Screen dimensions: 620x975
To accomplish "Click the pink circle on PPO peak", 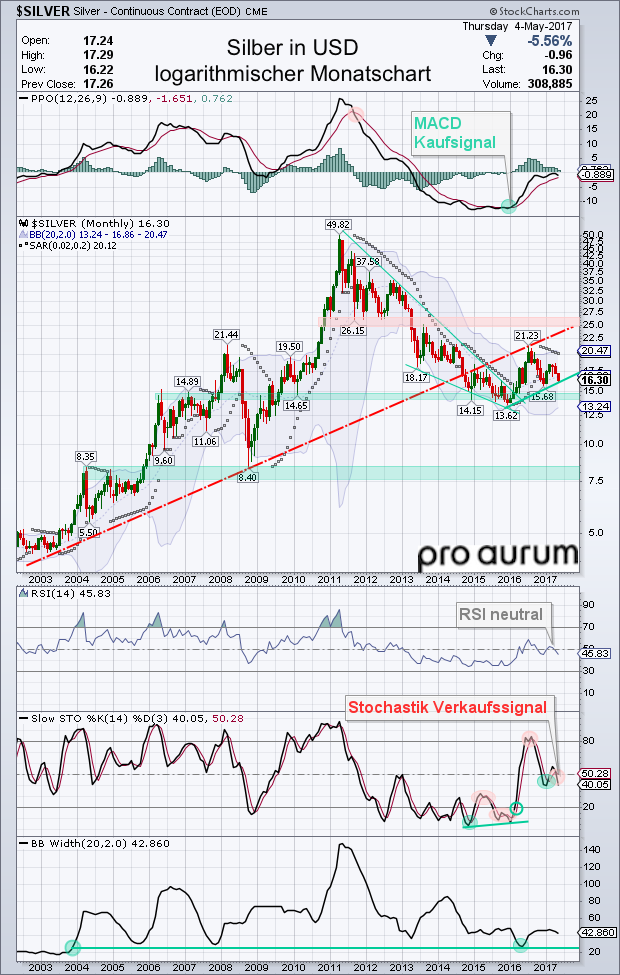I will 355,116.
